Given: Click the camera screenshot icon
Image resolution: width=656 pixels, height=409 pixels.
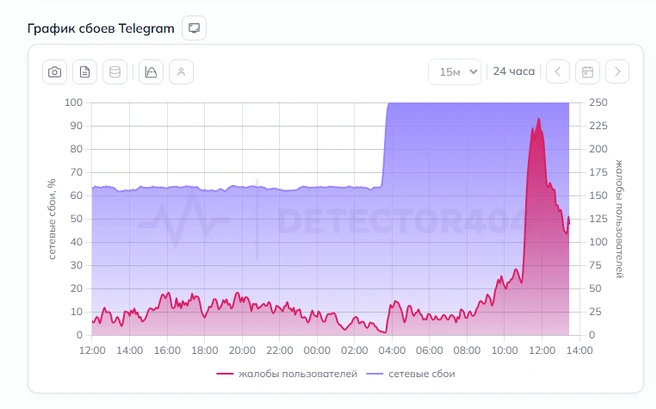Looking at the screenshot, I should click(54, 72).
